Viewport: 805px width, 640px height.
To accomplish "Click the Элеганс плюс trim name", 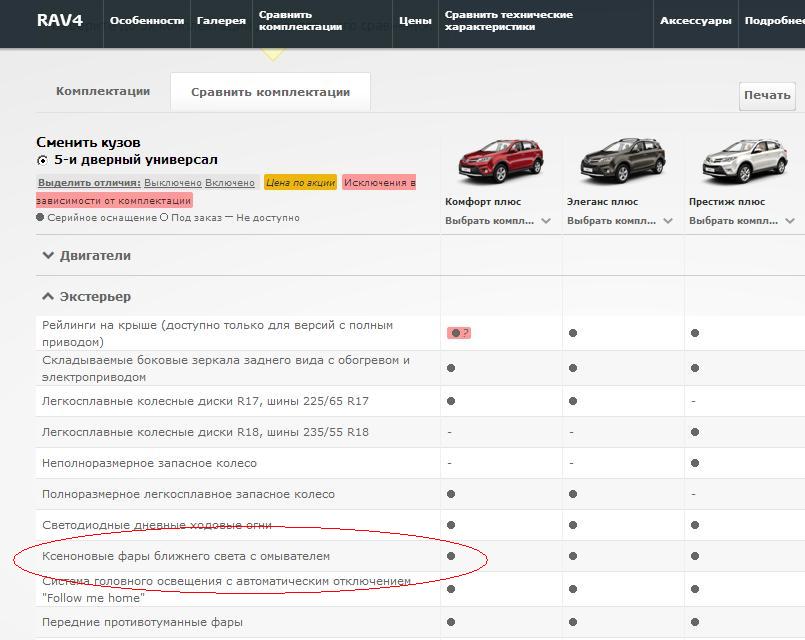I will tap(602, 202).
